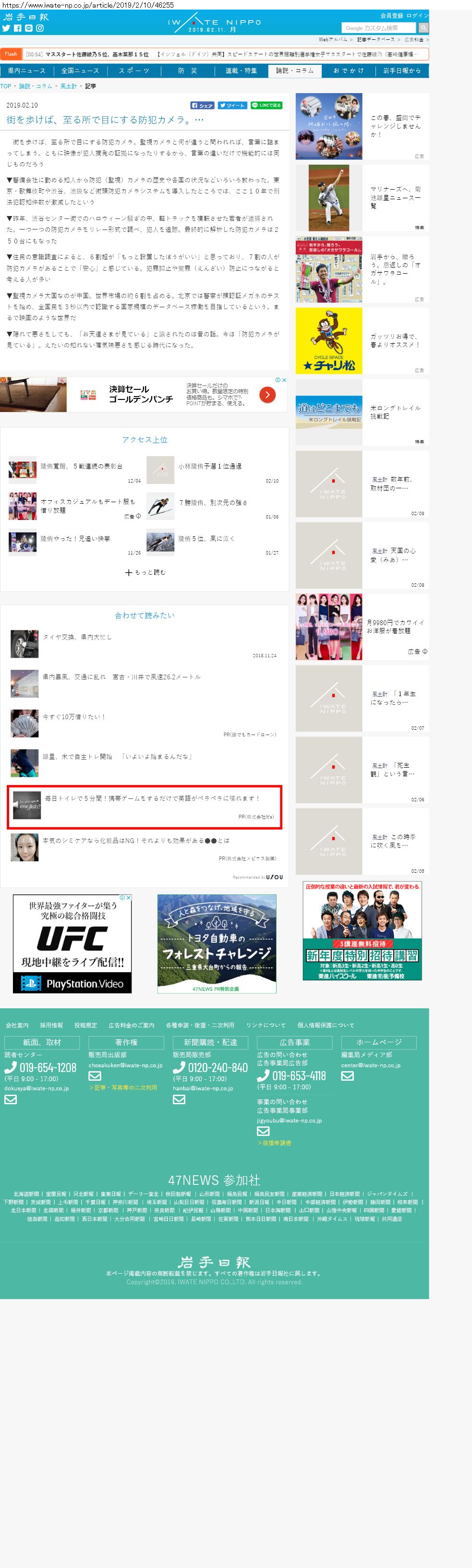The image size is (472, 1568).
Task: Send the article with LINEで送る button
Action: pyautogui.click(x=267, y=105)
